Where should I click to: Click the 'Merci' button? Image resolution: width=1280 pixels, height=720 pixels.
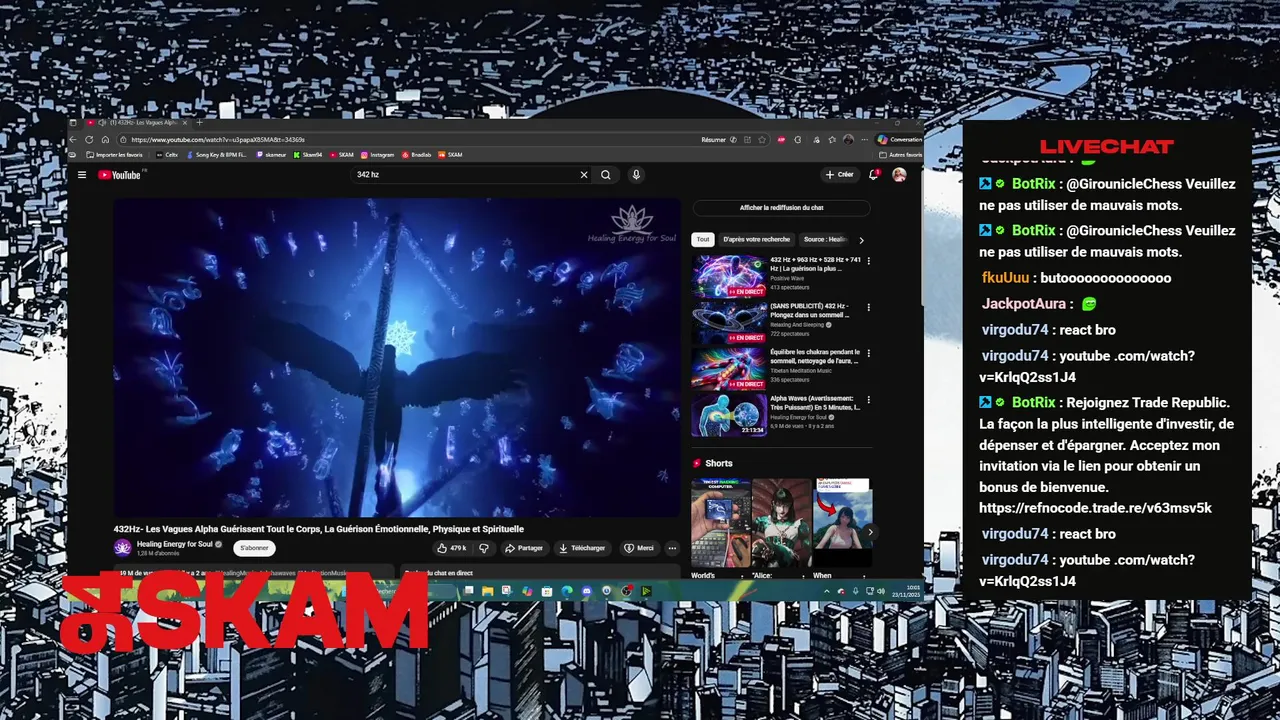(639, 548)
